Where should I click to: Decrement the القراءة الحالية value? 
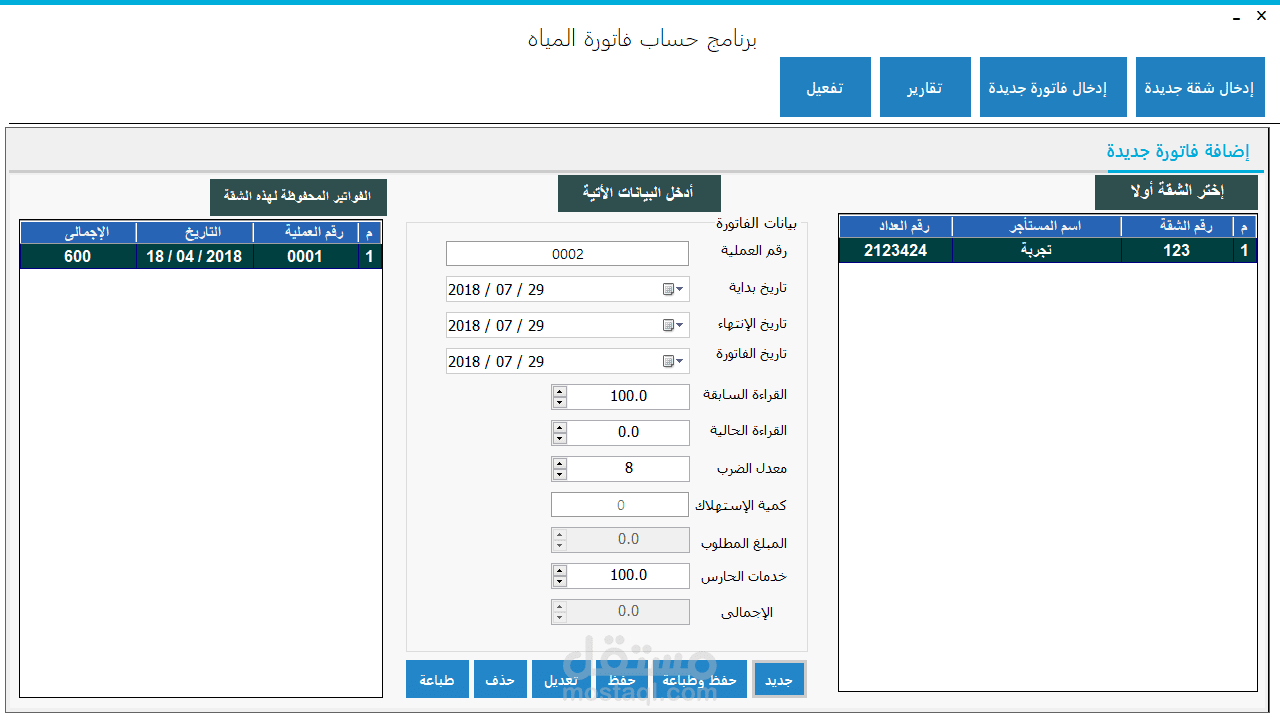click(559, 437)
